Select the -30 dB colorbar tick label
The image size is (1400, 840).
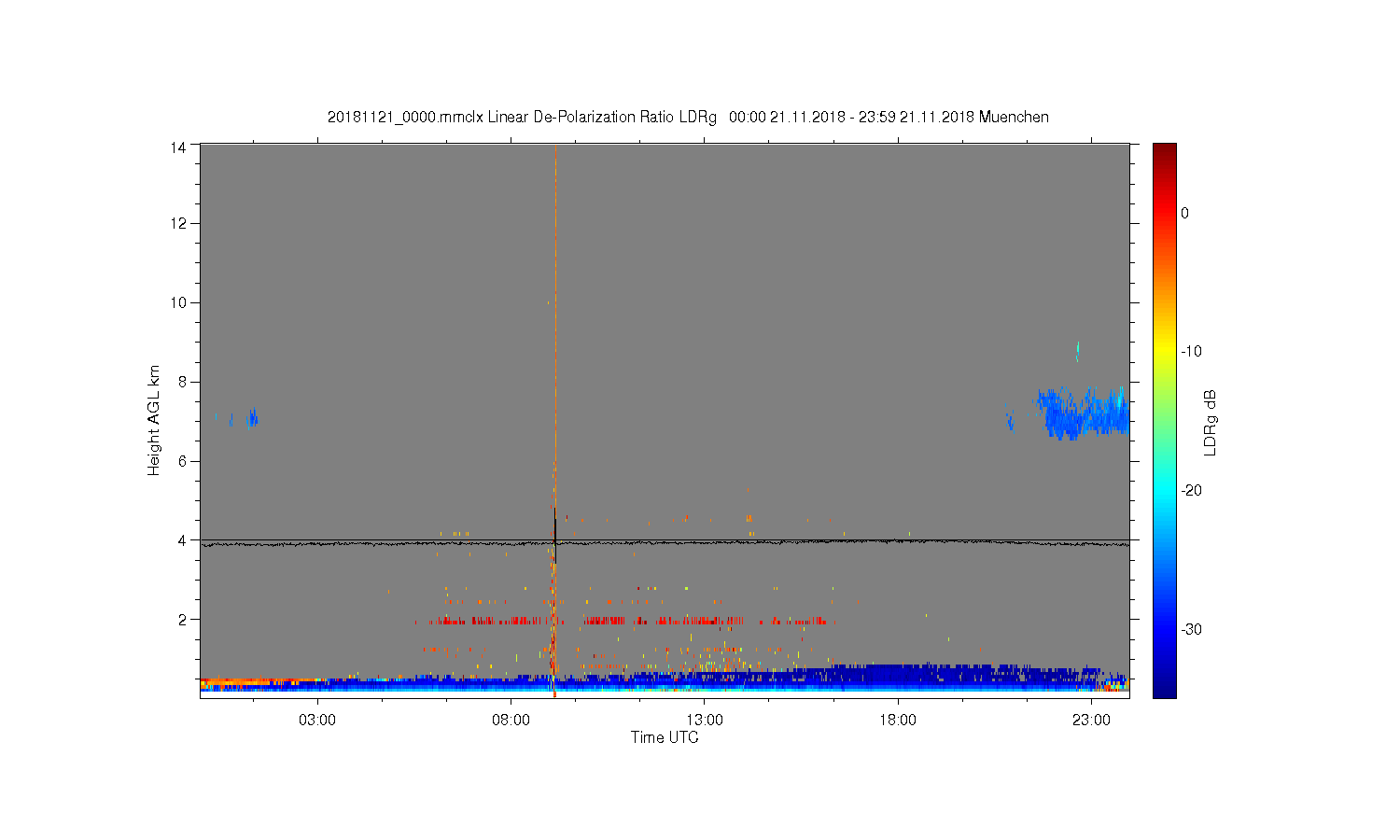point(1191,630)
